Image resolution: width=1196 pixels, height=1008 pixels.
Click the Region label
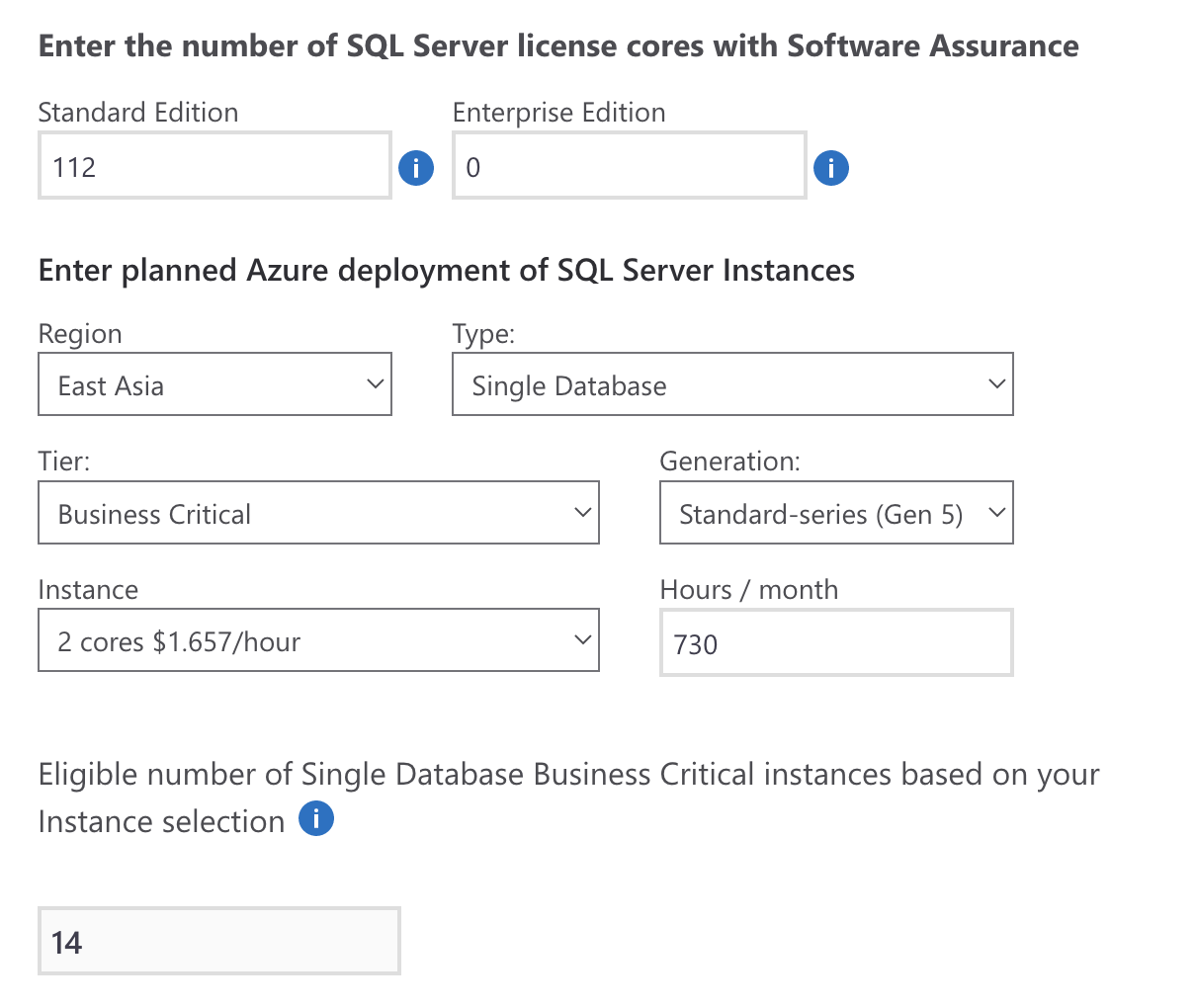80,334
